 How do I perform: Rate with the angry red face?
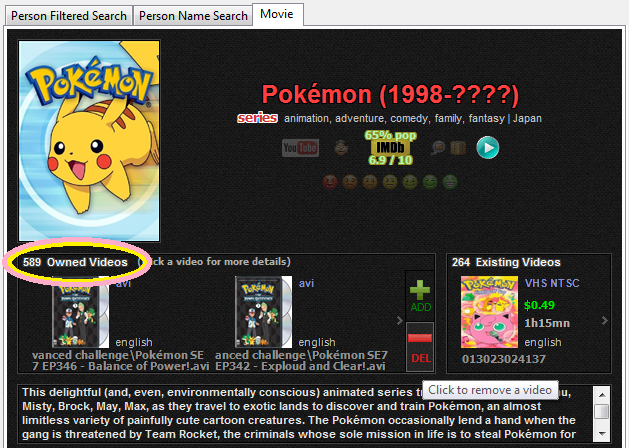[x=330, y=182]
